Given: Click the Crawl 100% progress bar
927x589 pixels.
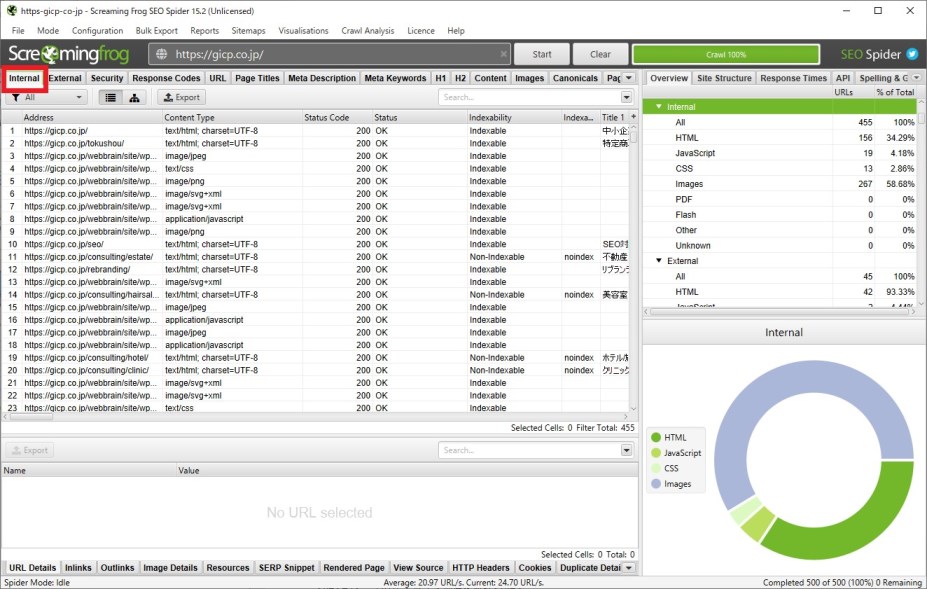Looking at the screenshot, I should point(726,54).
